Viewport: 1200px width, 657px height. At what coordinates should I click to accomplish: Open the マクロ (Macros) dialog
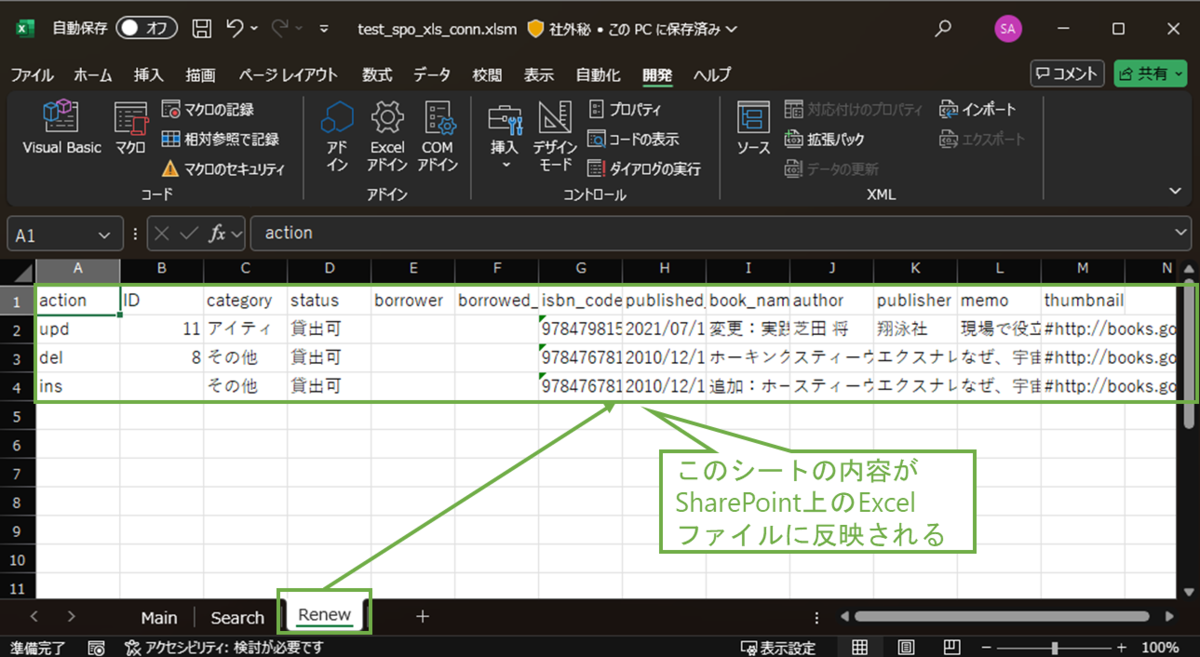[130, 127]
